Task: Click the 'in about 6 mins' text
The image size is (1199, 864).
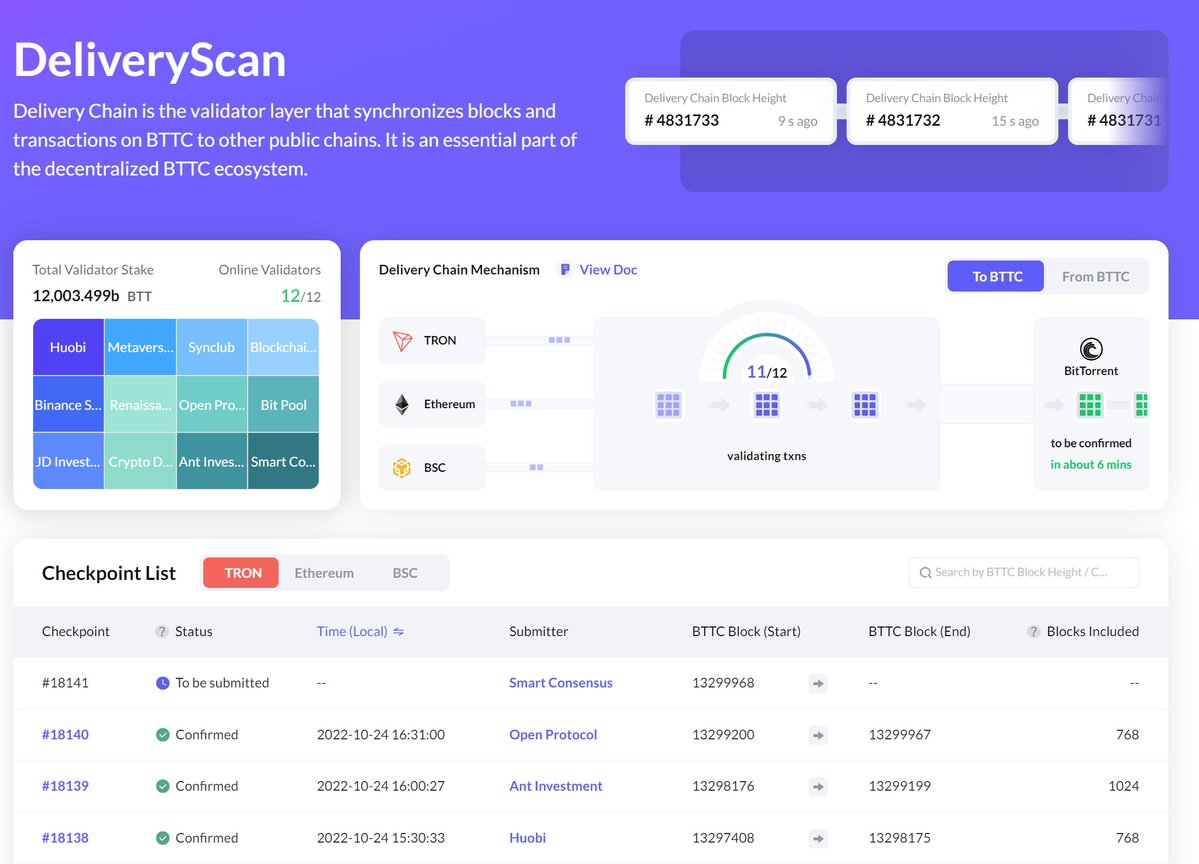Action: click(x=1090, y=464)
